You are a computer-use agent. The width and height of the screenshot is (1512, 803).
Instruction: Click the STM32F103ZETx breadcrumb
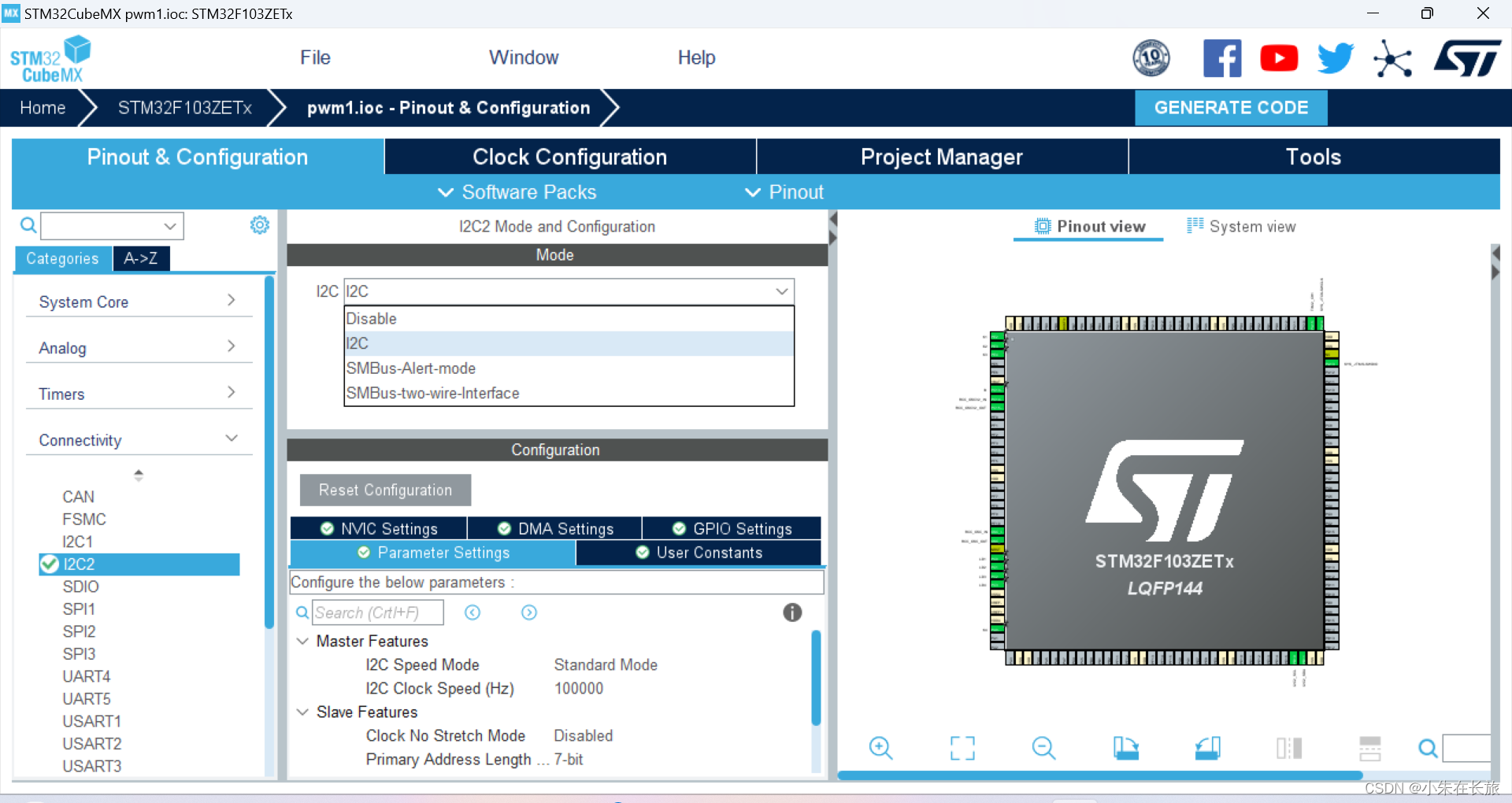pos(185,108)
